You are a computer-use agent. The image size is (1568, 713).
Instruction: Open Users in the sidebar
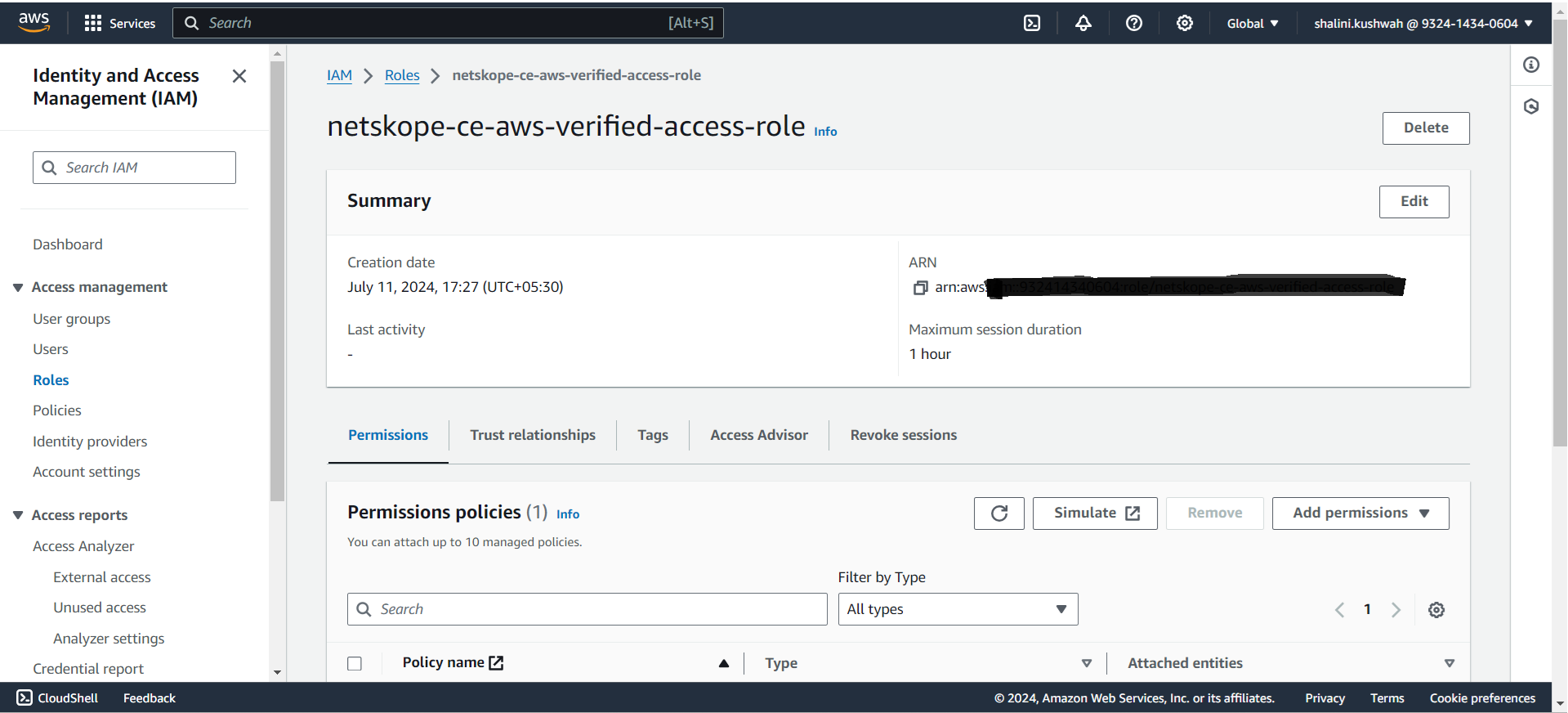point(51,349)
